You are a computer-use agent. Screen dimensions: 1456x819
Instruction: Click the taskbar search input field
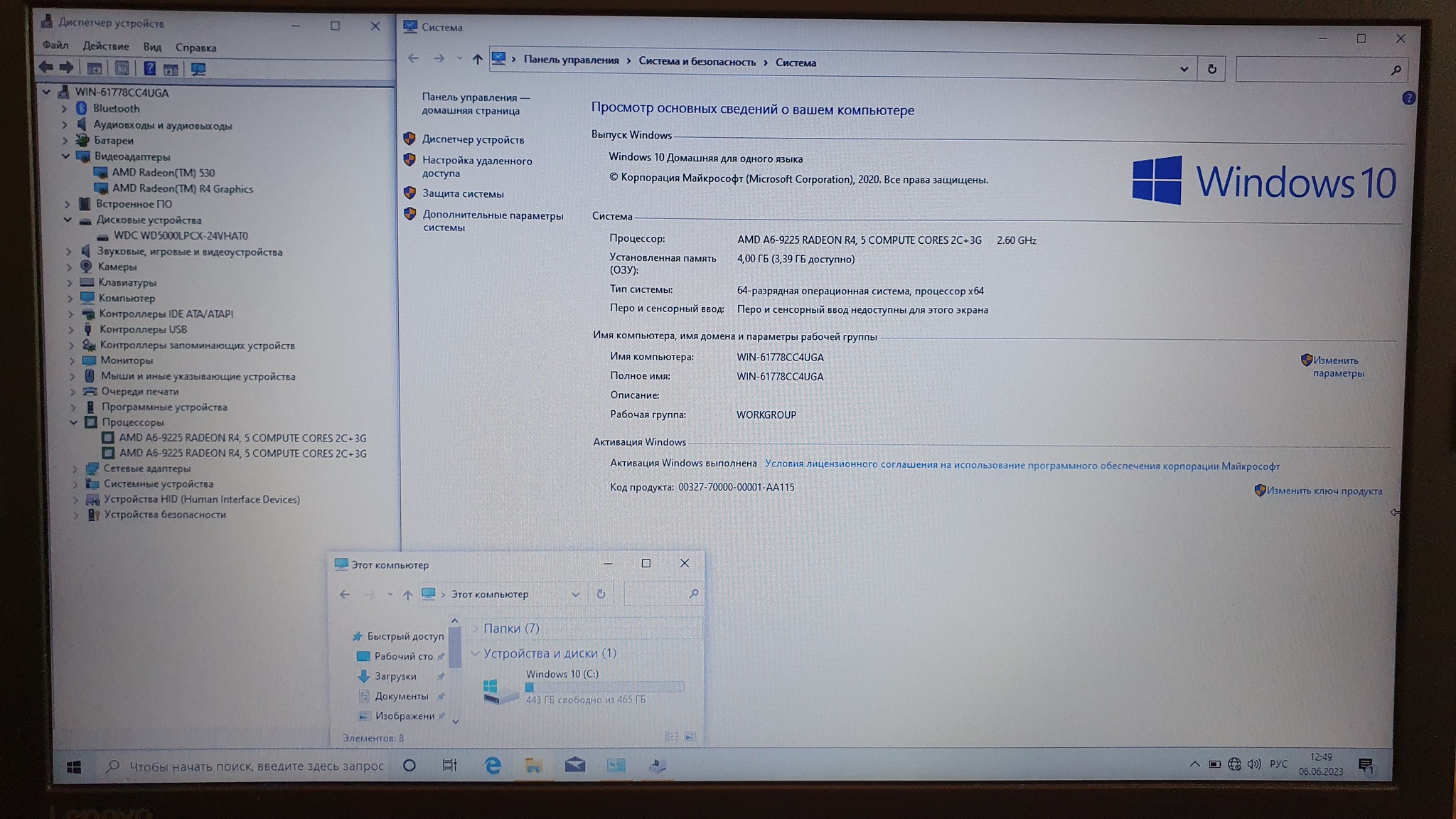[256, 766]
